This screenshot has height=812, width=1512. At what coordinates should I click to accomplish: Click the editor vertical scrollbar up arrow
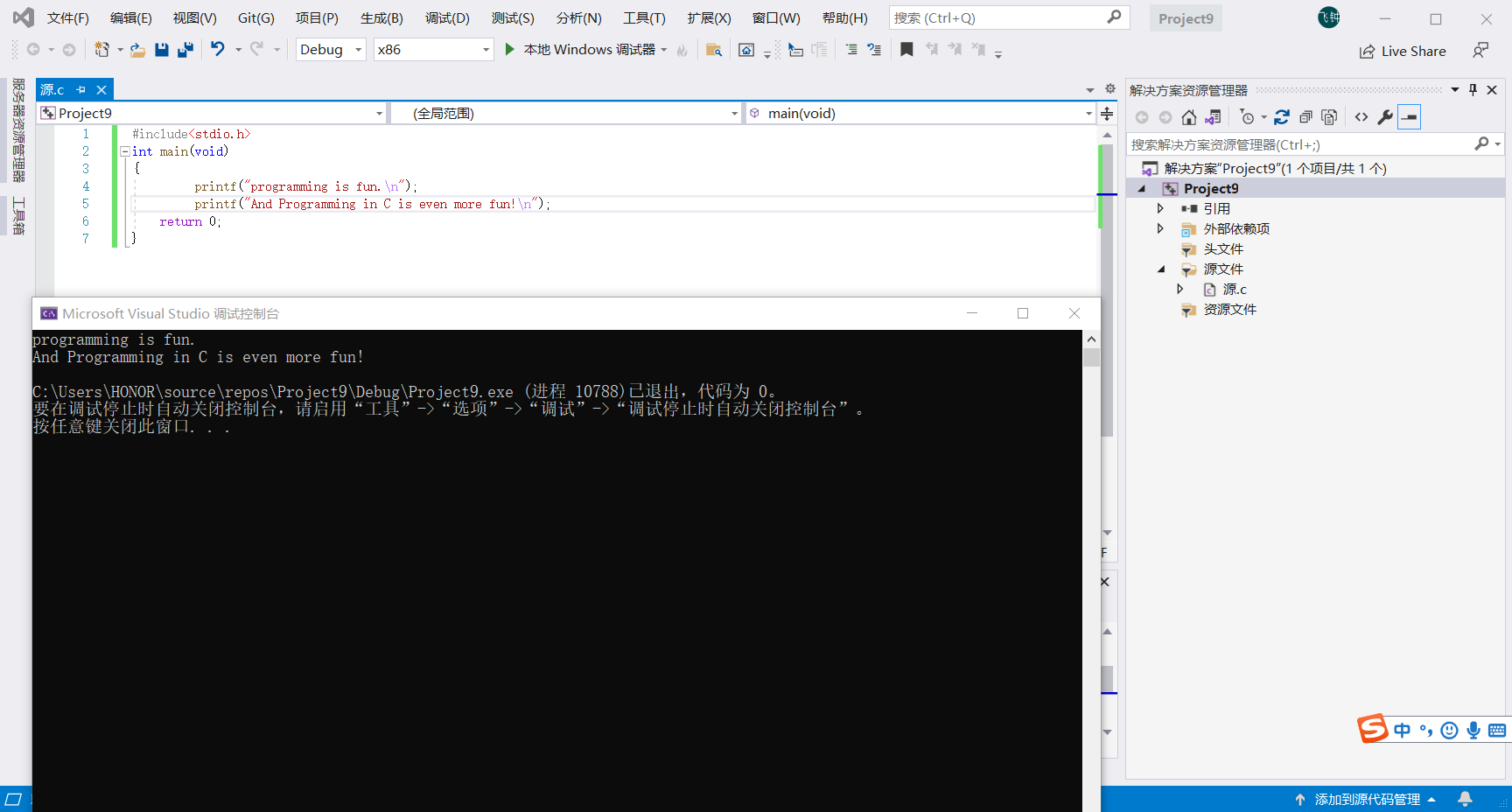[x=1107, y=135]
